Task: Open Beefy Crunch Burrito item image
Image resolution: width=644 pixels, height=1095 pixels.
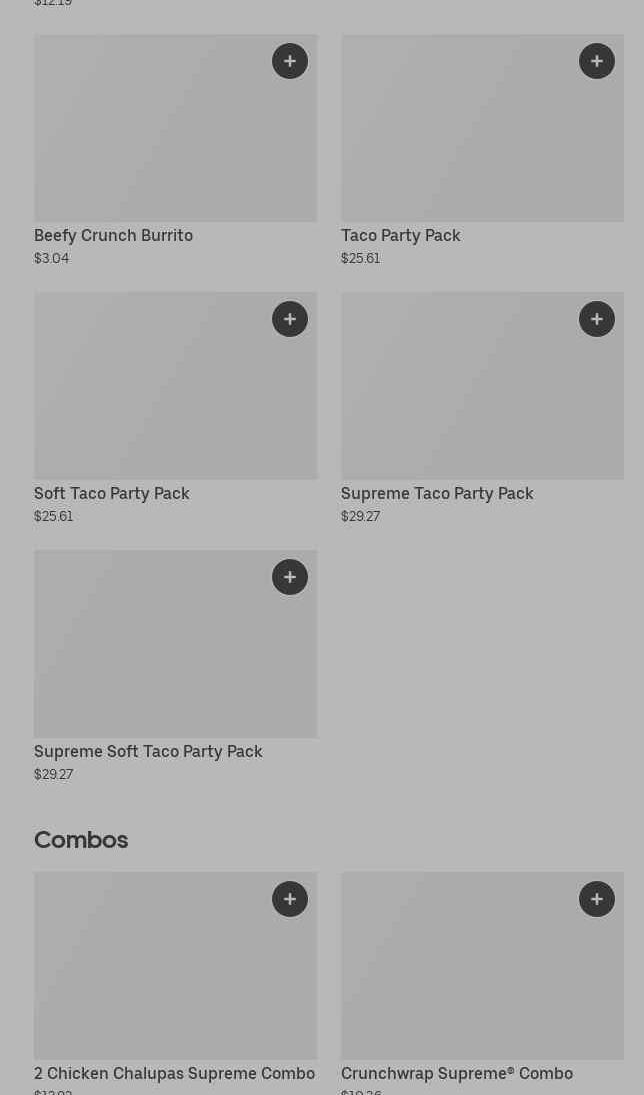Action: pyautogui.click(x=150, y=140)
